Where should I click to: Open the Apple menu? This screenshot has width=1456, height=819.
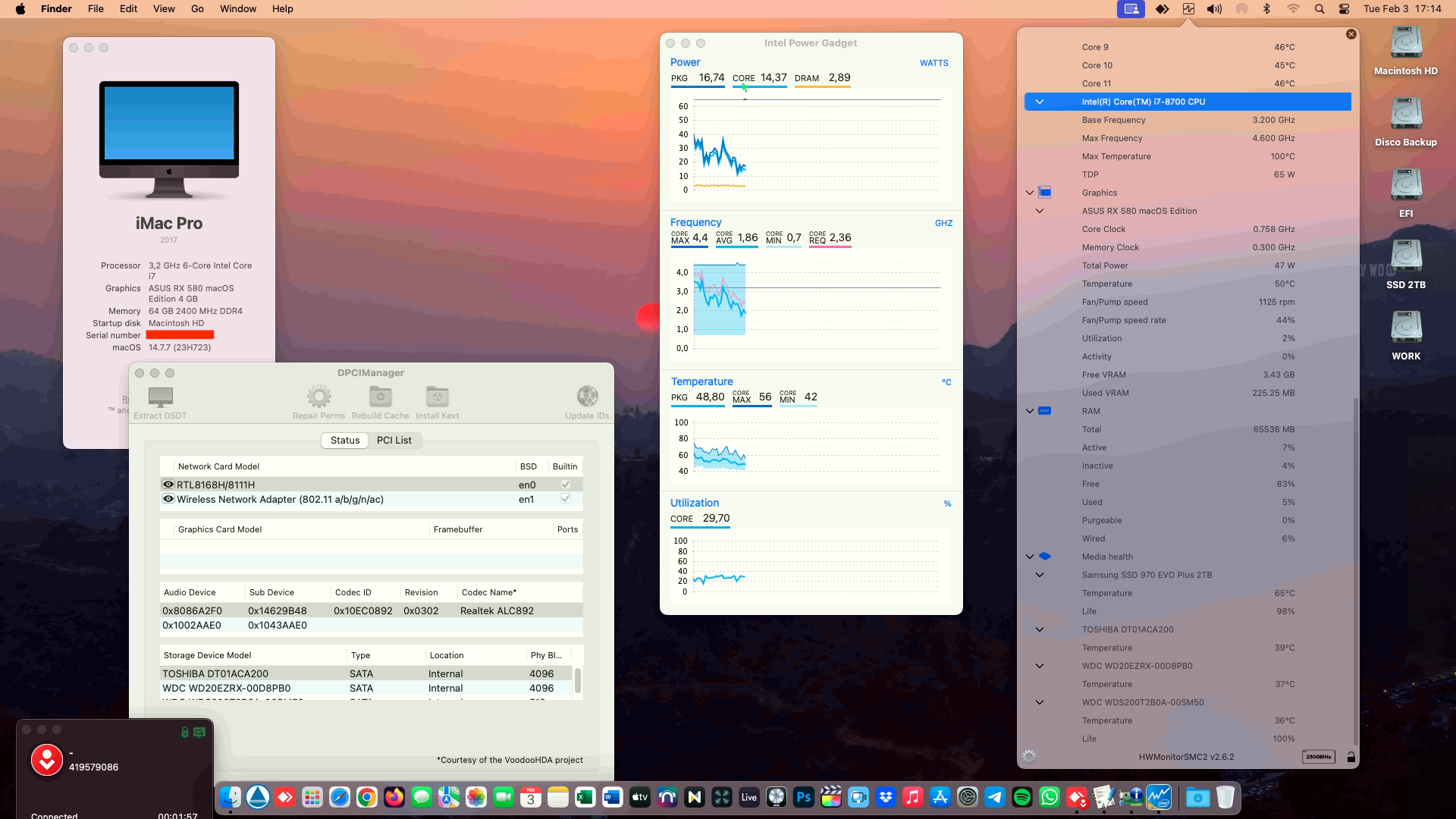[x=20, y=9]
